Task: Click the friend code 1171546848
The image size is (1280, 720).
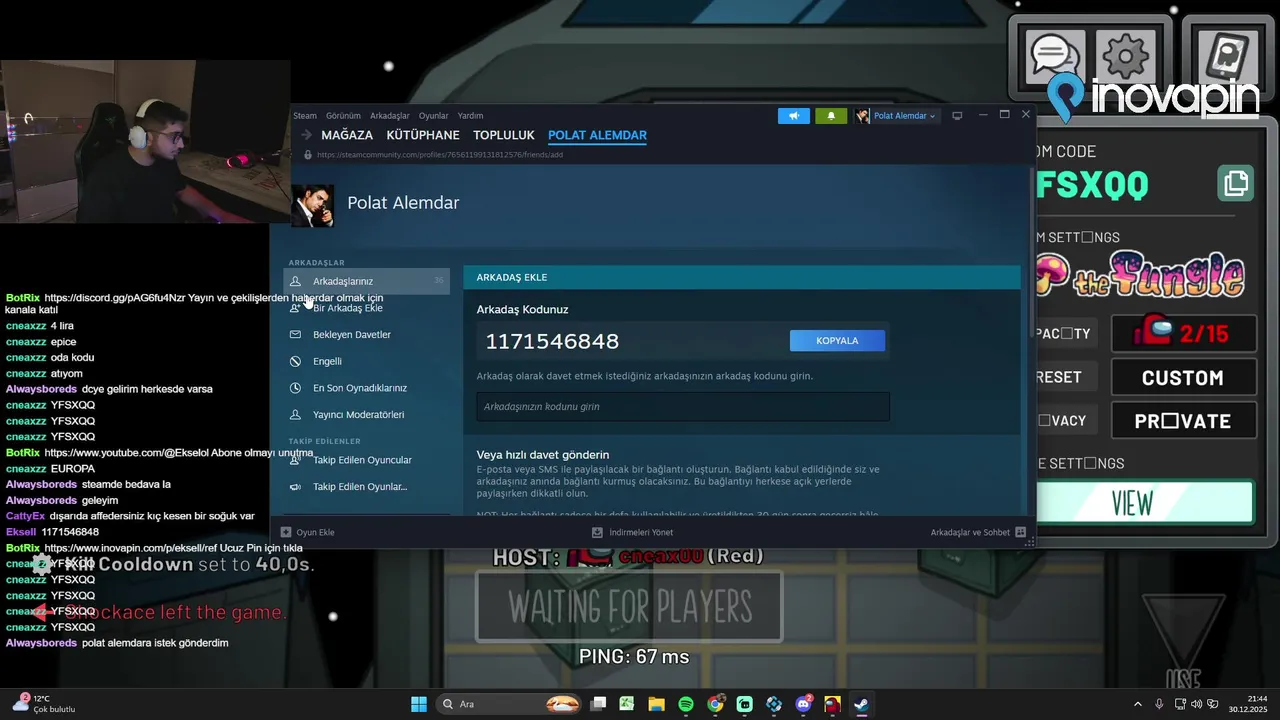Action: pyautogui.click(x=552, y=341)
